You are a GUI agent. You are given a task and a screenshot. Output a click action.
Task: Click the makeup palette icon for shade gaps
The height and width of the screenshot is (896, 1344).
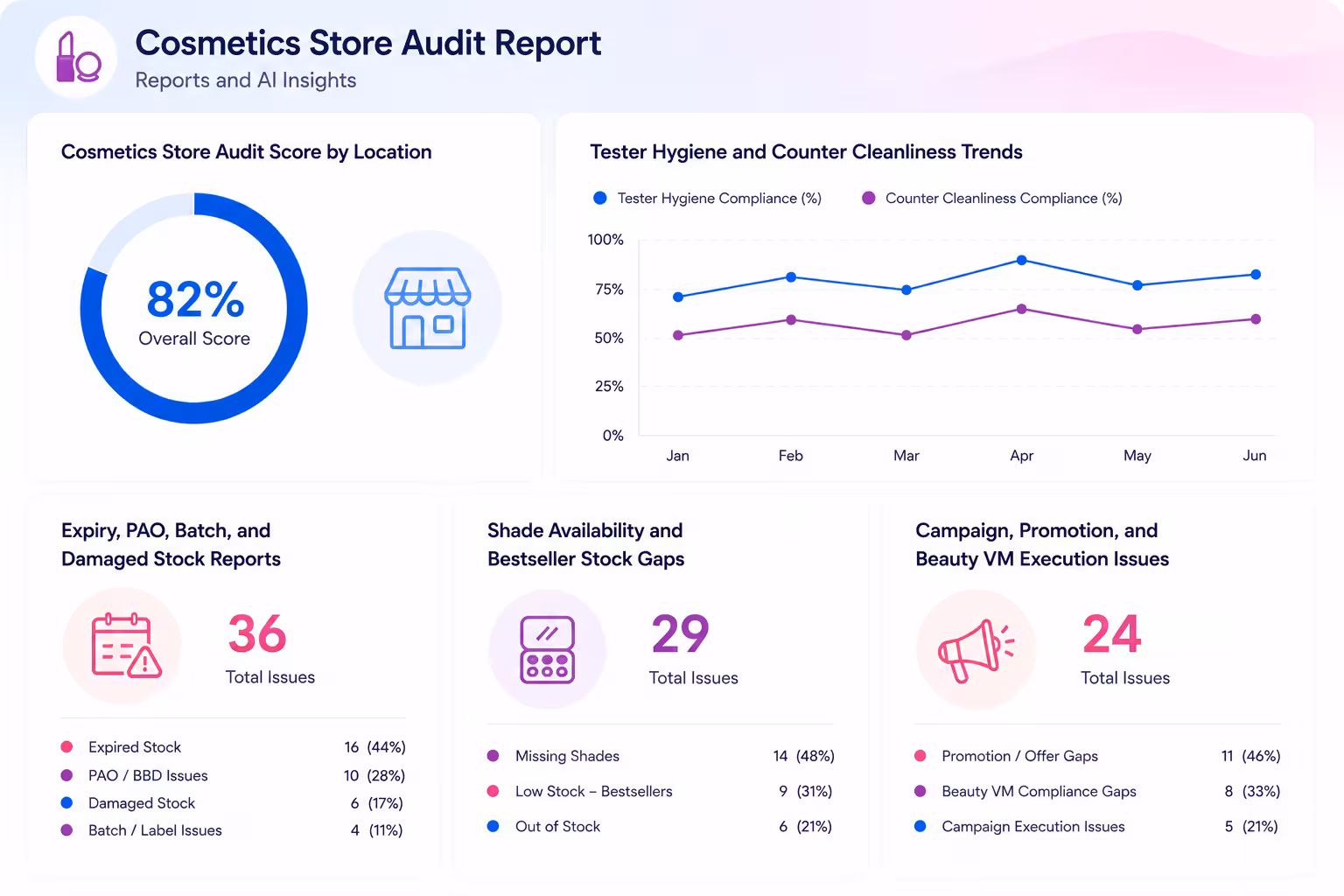(x=548, y=649)
